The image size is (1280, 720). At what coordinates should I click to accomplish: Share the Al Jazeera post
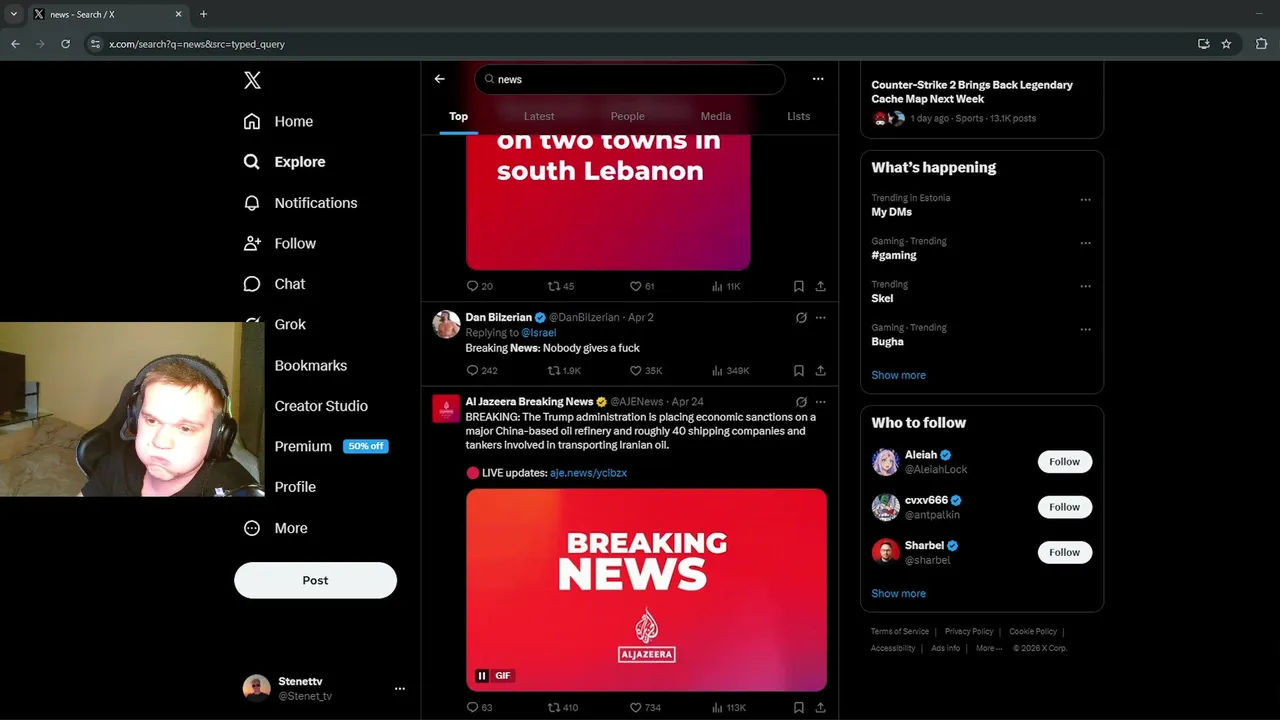tap(820, 707)
